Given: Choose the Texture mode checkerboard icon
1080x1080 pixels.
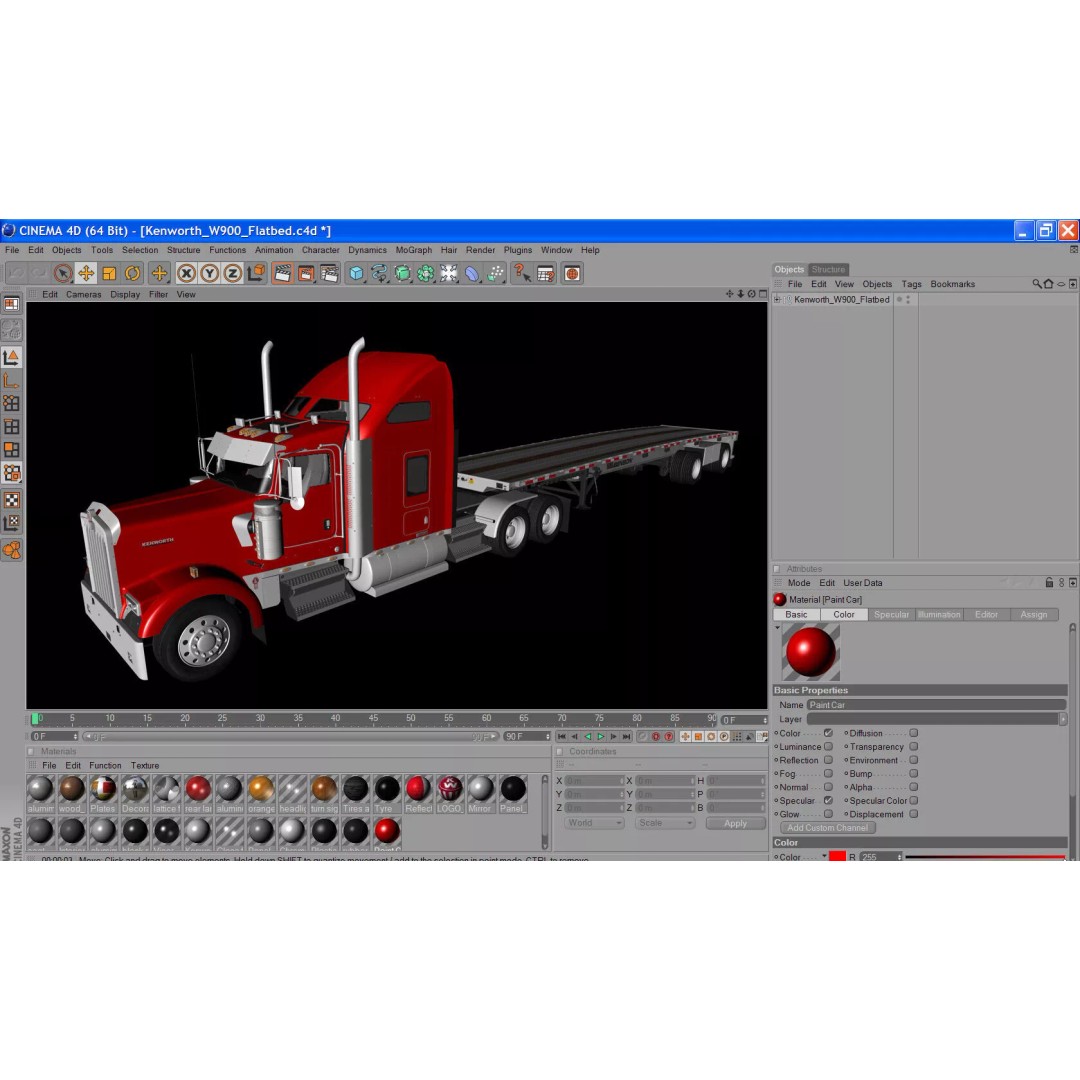Looking at the screenshot, I should click(x=12, y=500).
